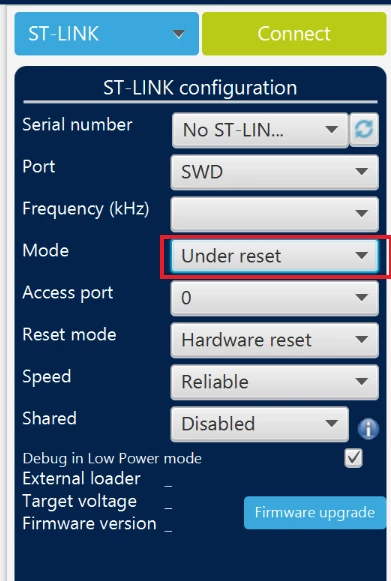Expand the Mode dropdown showing Under reset

click(275, 256)
